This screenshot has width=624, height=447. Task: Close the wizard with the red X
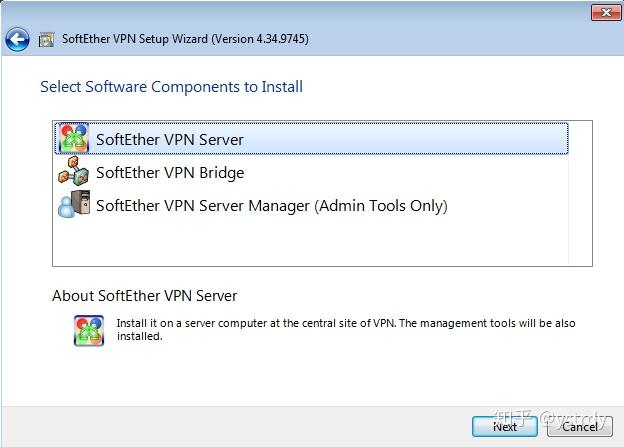click(x=606, y=13)
